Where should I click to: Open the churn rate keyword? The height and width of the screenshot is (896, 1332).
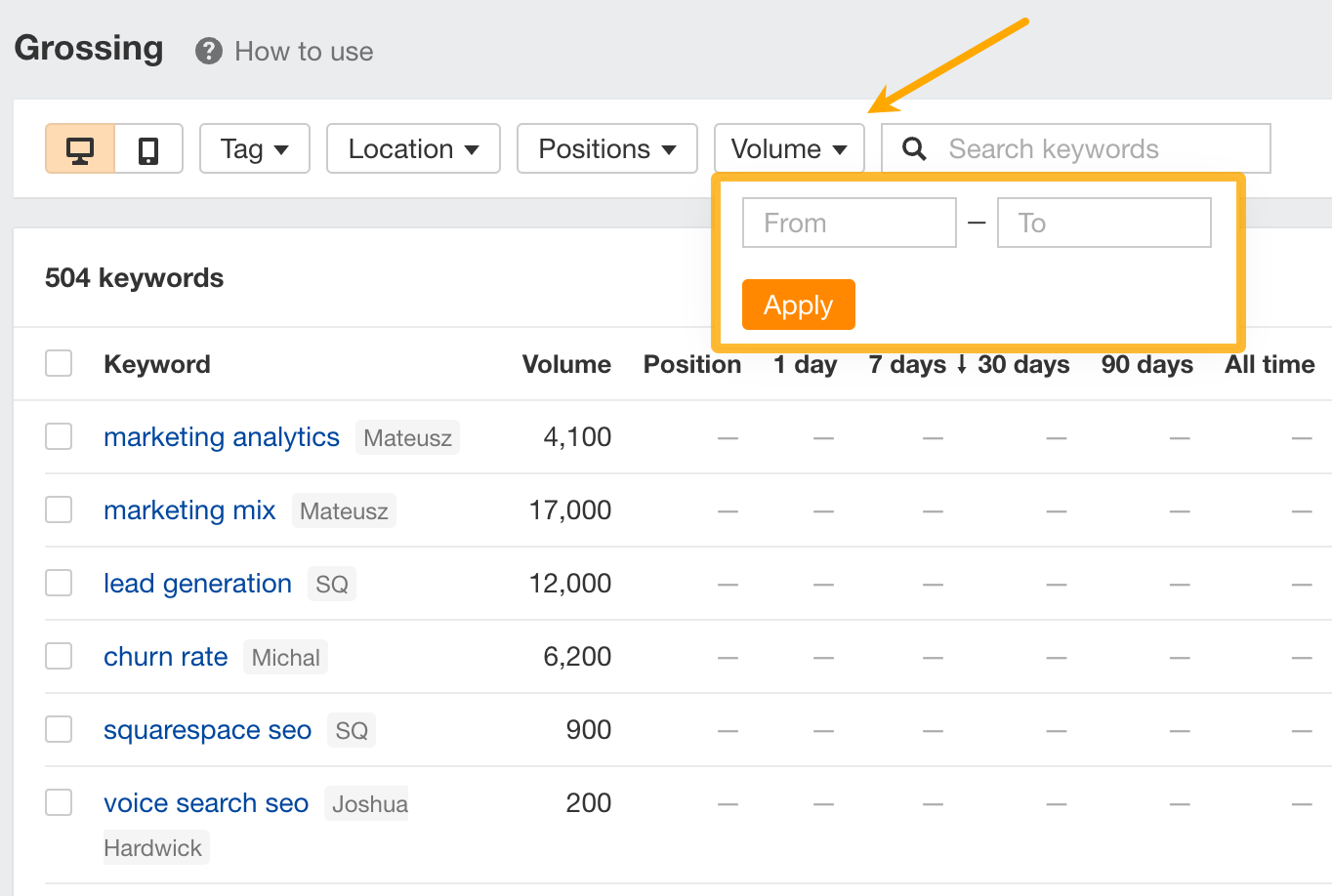click(x=166, y=657)
